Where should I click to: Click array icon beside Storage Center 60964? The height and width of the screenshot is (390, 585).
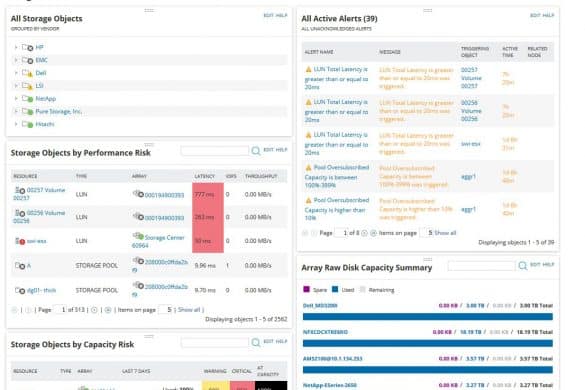pos(138,236)
